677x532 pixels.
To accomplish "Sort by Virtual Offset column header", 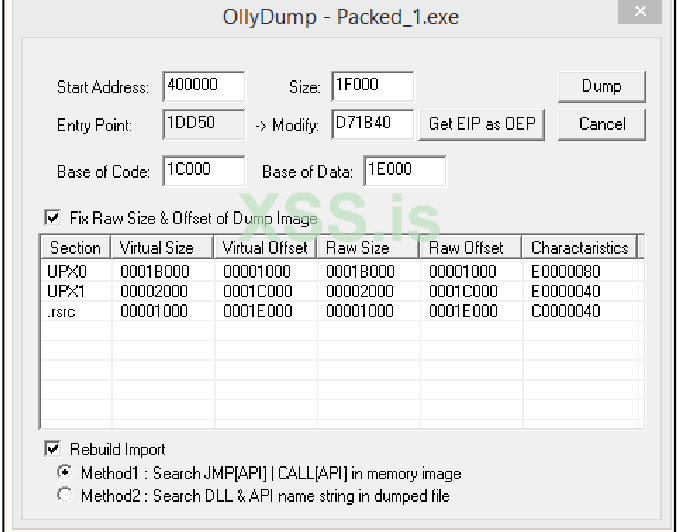I will 265,248.
